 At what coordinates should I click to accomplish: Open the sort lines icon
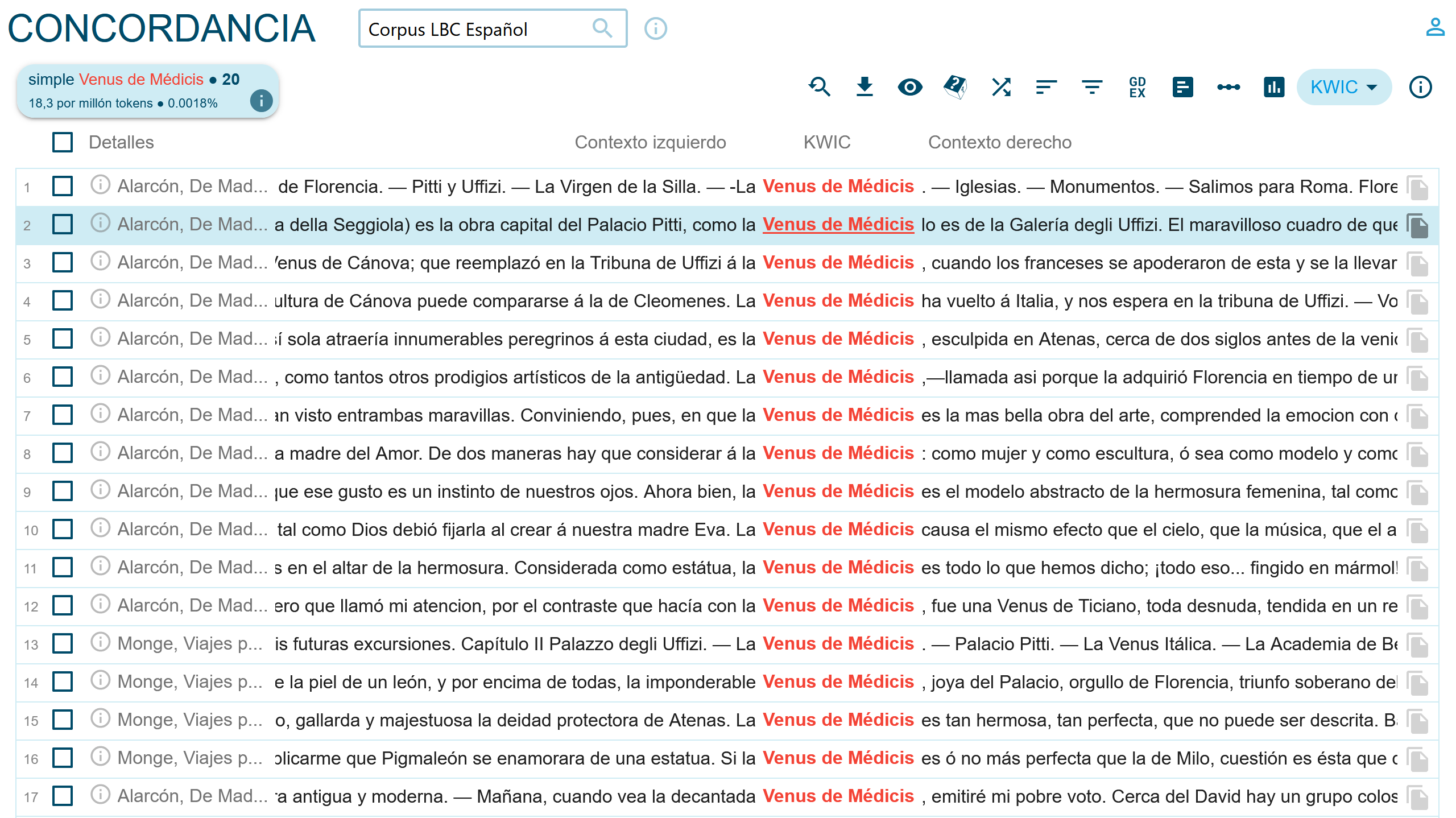click(1046, 87)
